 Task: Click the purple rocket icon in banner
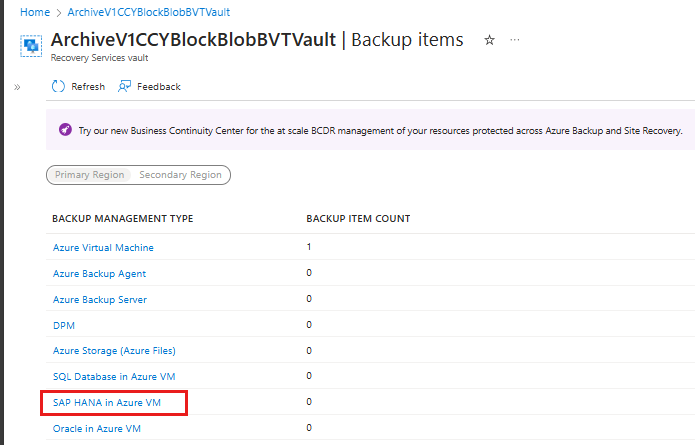click(65, 130)
